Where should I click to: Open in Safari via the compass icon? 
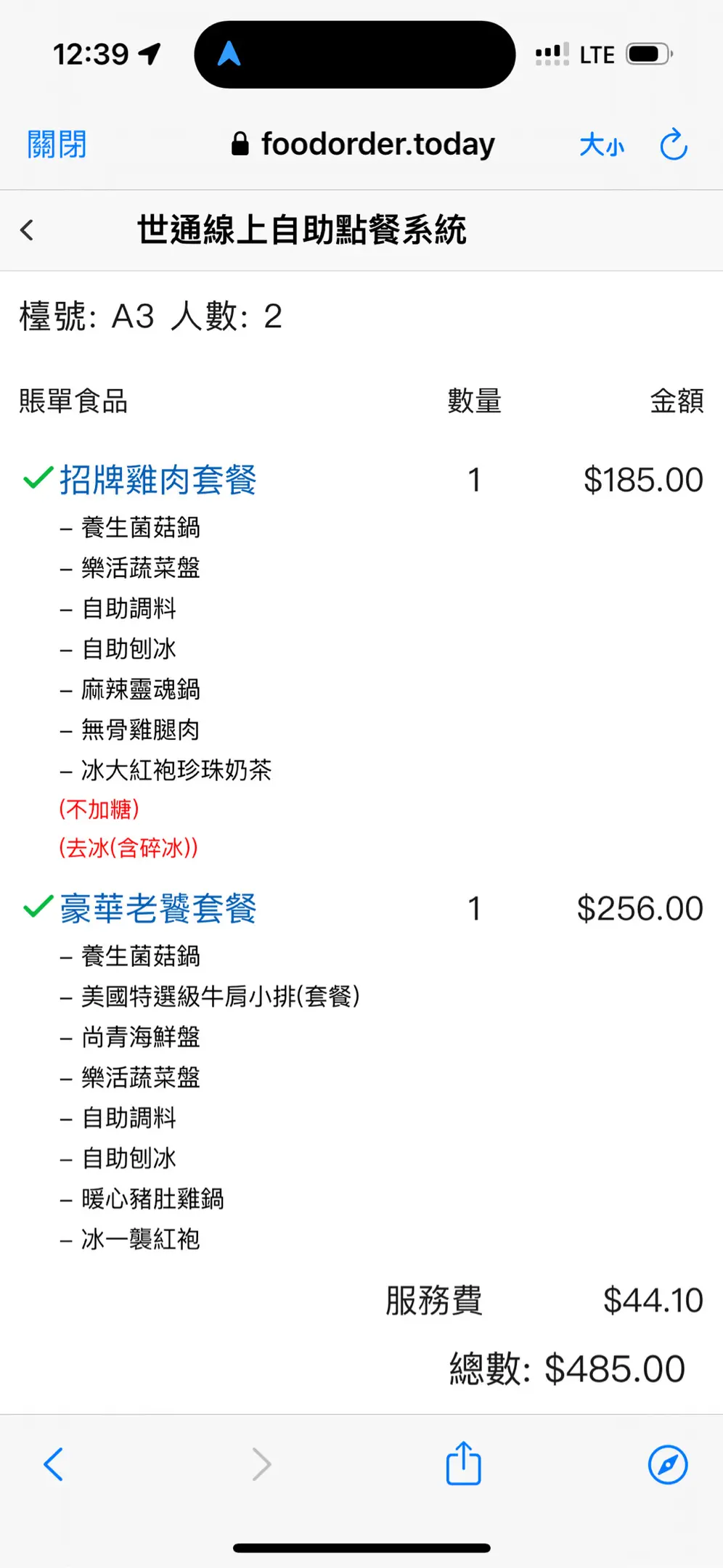tap(668, 1464)
